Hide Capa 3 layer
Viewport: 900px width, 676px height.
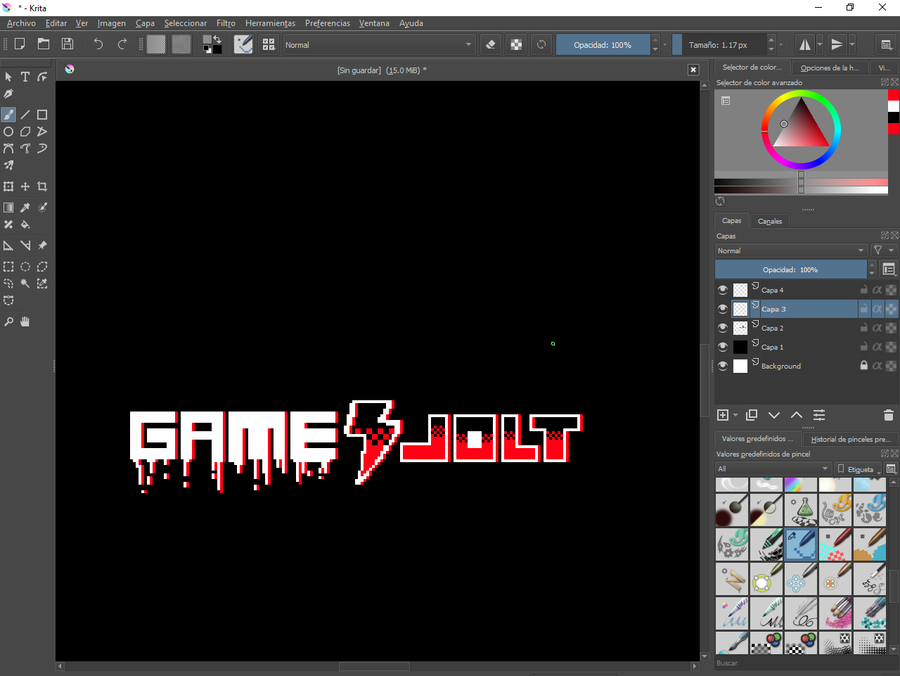pyautogui.click(x=723, y=309)
